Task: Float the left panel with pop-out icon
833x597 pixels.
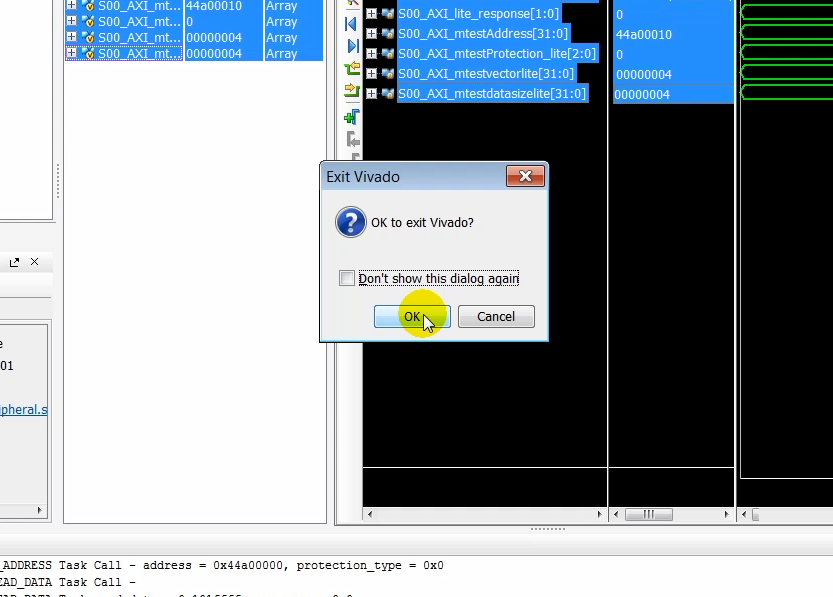Action: 15,262
